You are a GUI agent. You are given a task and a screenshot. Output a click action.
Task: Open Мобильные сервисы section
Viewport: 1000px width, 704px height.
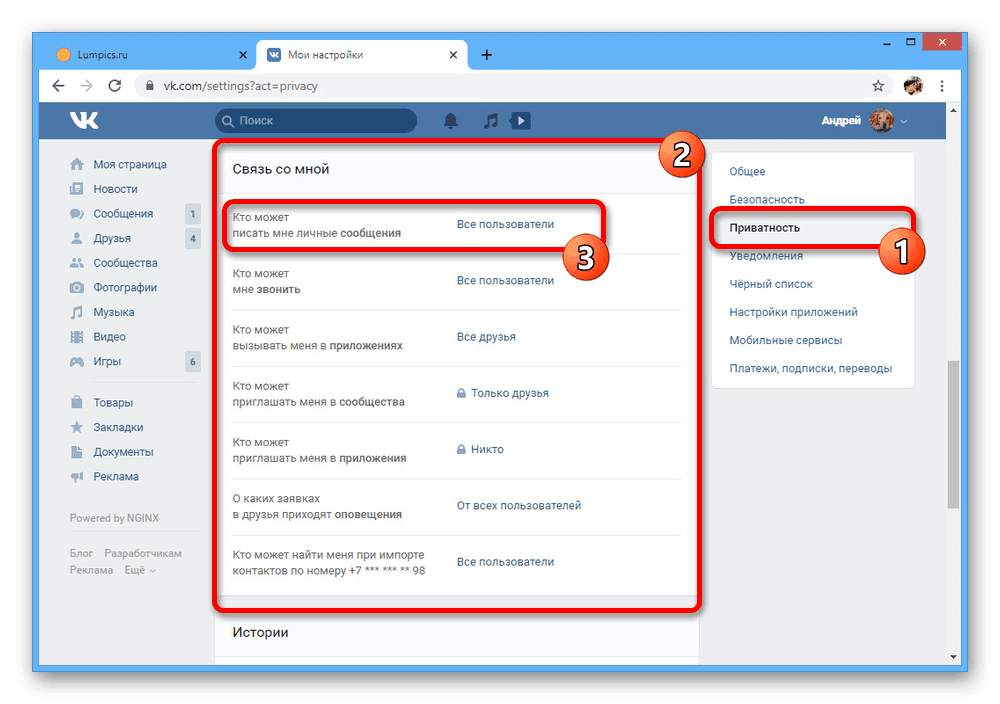coord(786,340)
